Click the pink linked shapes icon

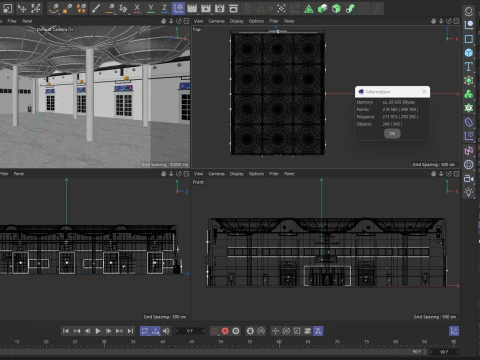(x=469, y=150)
